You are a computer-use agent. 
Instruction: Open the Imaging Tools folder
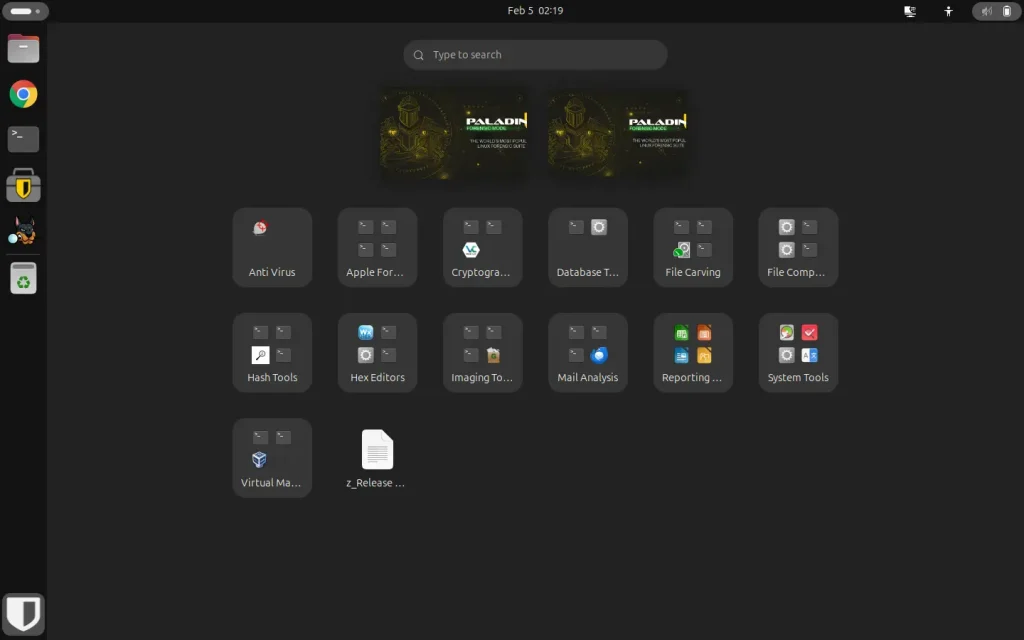click(482, 352)
